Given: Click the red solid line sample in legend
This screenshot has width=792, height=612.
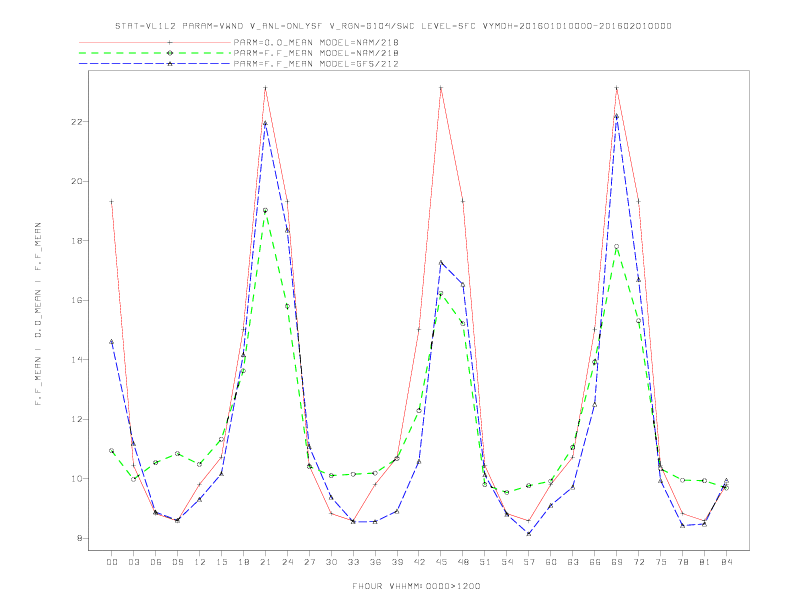Looking at the screenshot, I should (155, 42).
